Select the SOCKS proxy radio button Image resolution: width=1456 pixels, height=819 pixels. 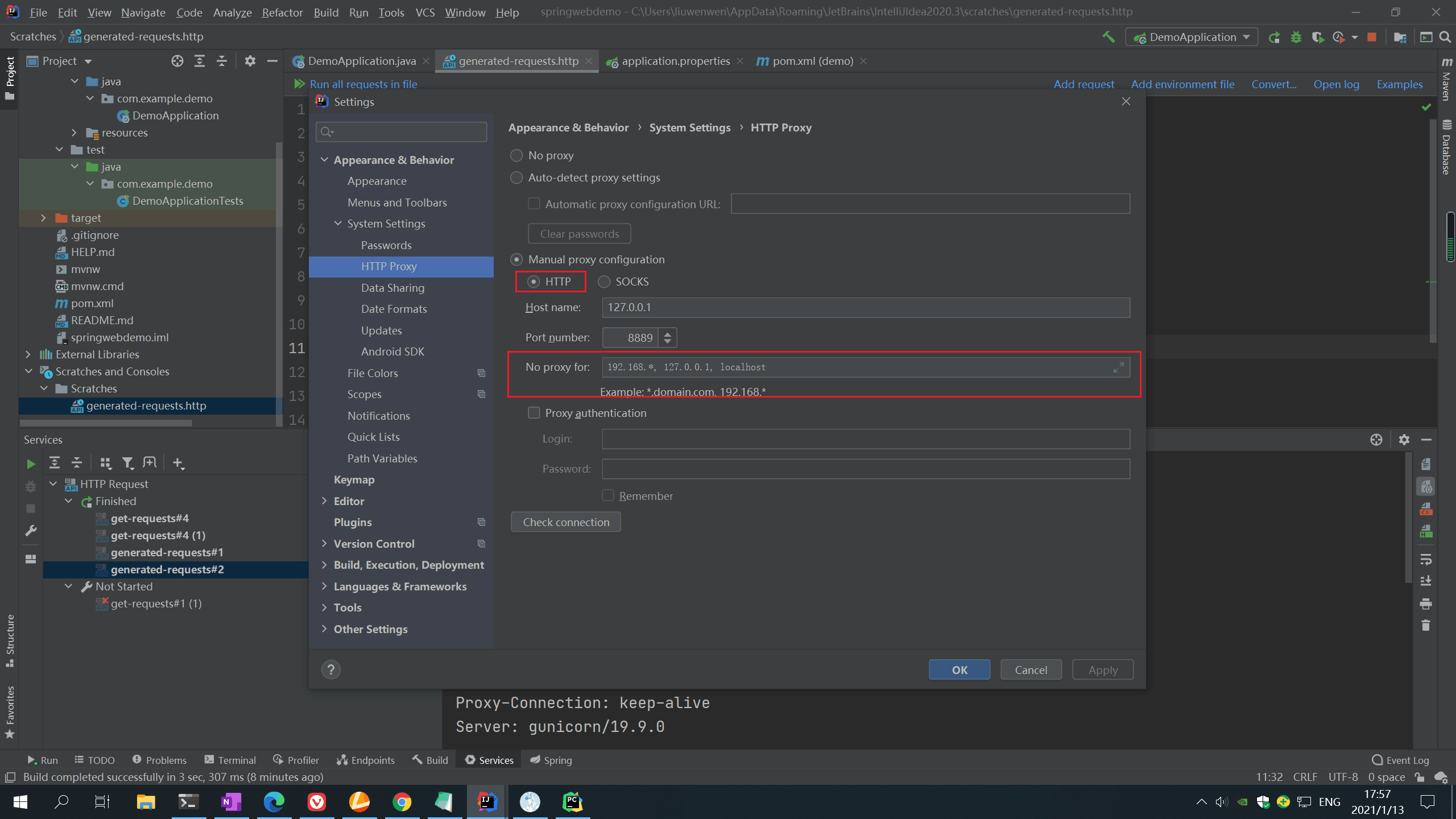604,282
